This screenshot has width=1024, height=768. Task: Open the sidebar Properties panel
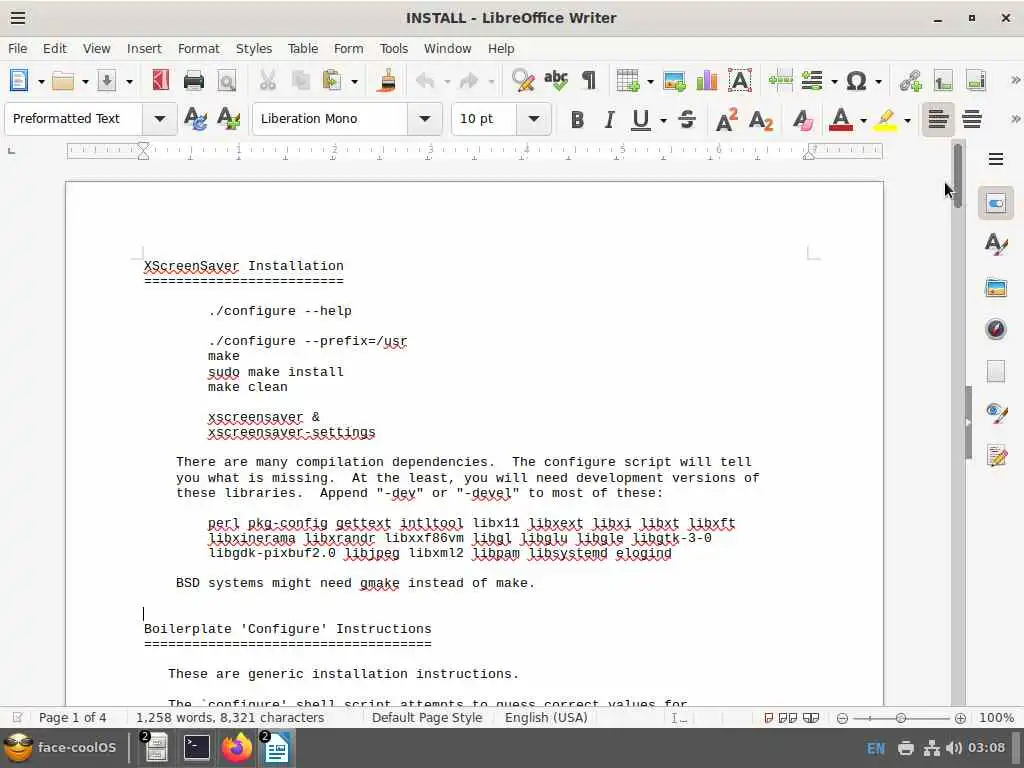click(995, 203)
